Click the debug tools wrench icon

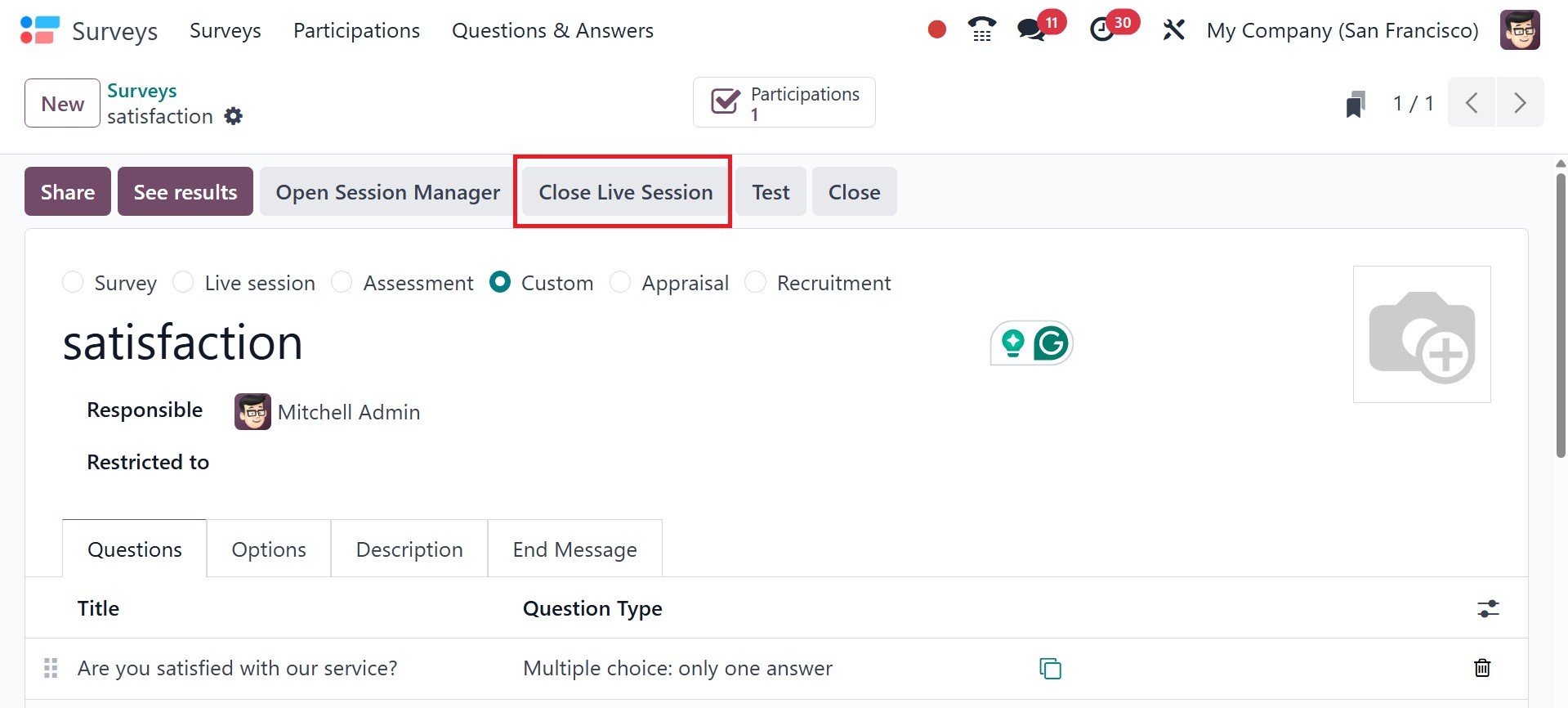tap(1173, 30)
